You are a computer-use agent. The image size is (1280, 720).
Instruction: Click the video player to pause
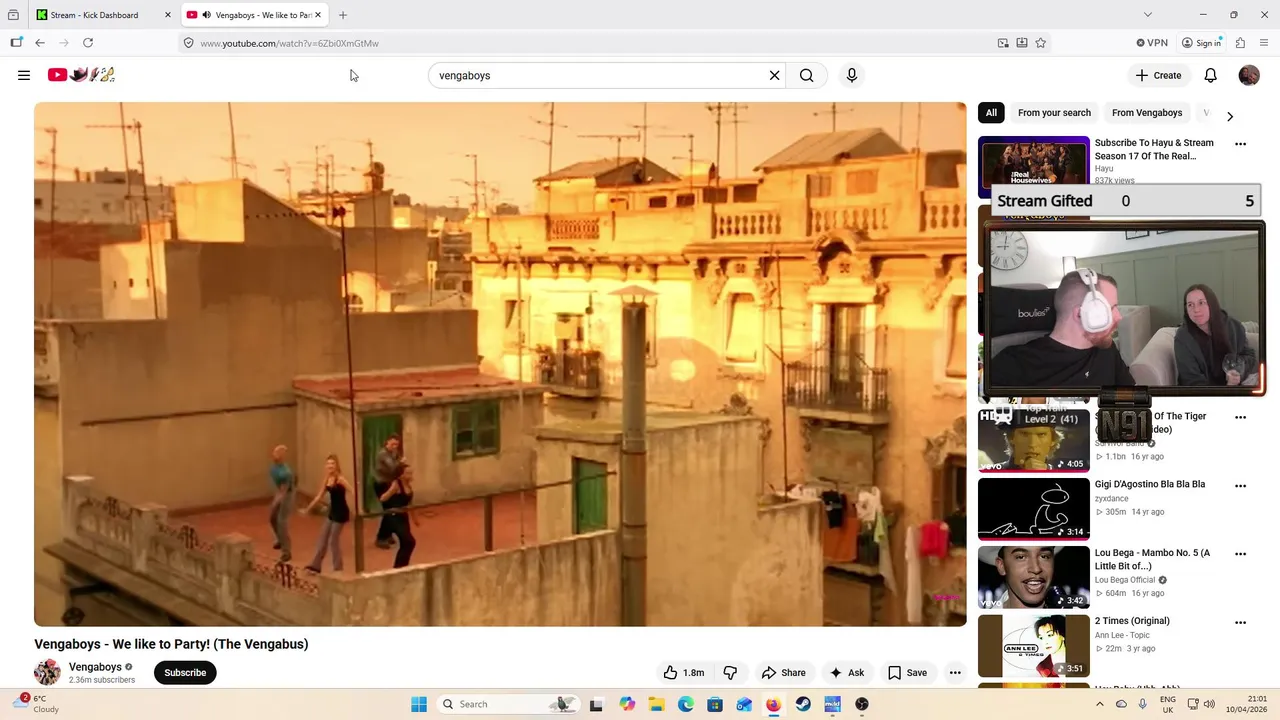click(500, 364)
